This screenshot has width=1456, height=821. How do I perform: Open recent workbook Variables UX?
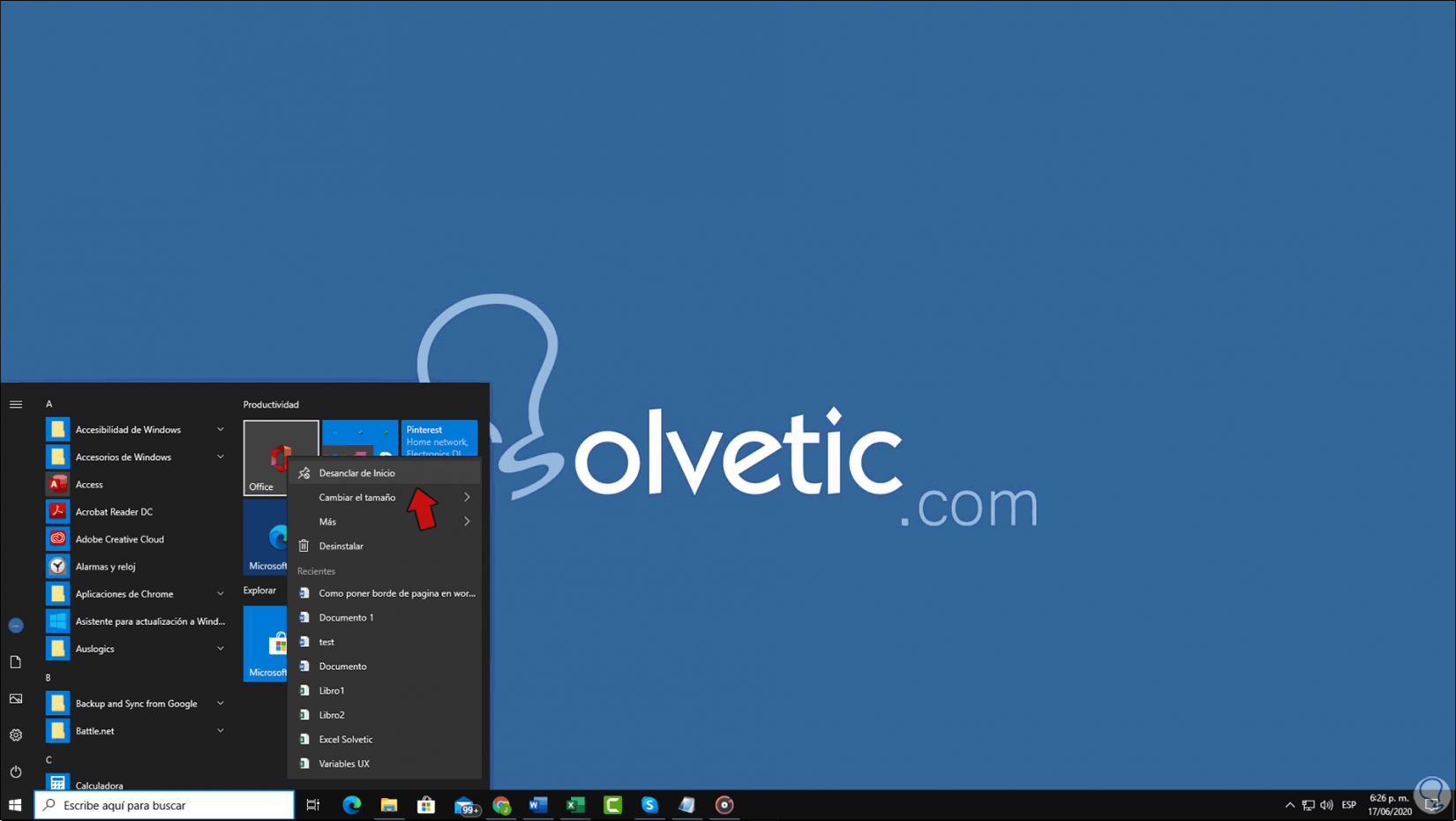[x=385, y=764]
